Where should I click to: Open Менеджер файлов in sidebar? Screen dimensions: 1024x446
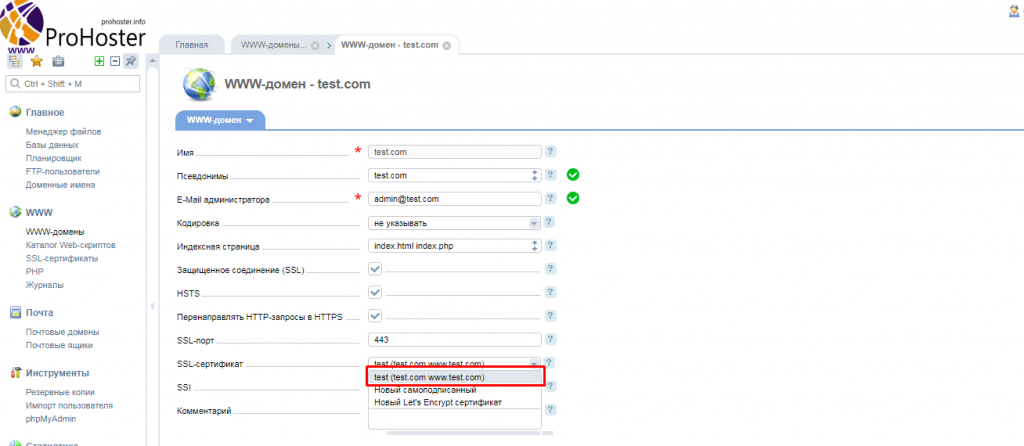[x=63, y=132]
